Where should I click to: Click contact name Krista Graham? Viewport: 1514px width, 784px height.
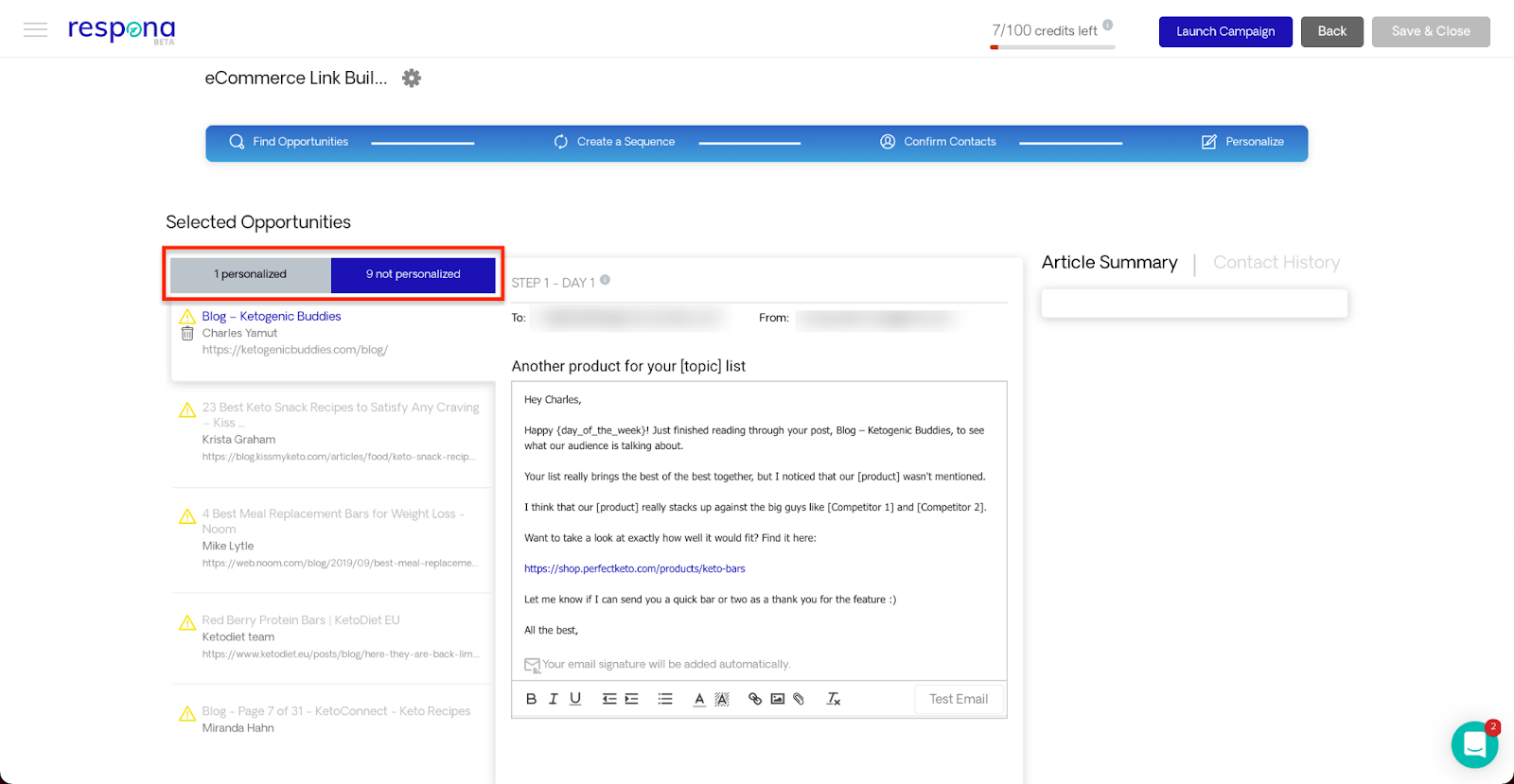[238, 440]
